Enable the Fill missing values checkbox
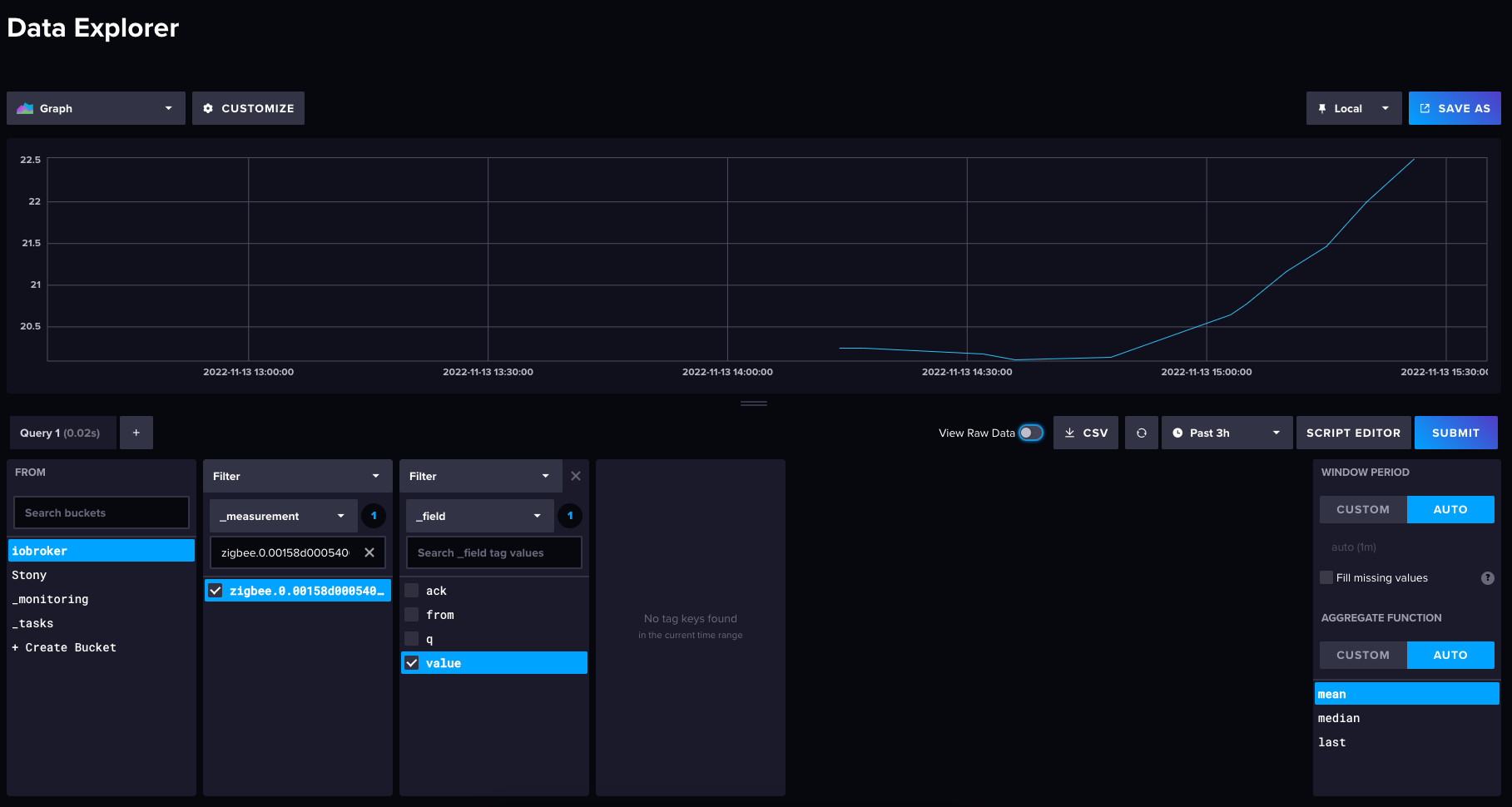The height and width of the screenshot is (807, 1512). (x=1326, y=577)
